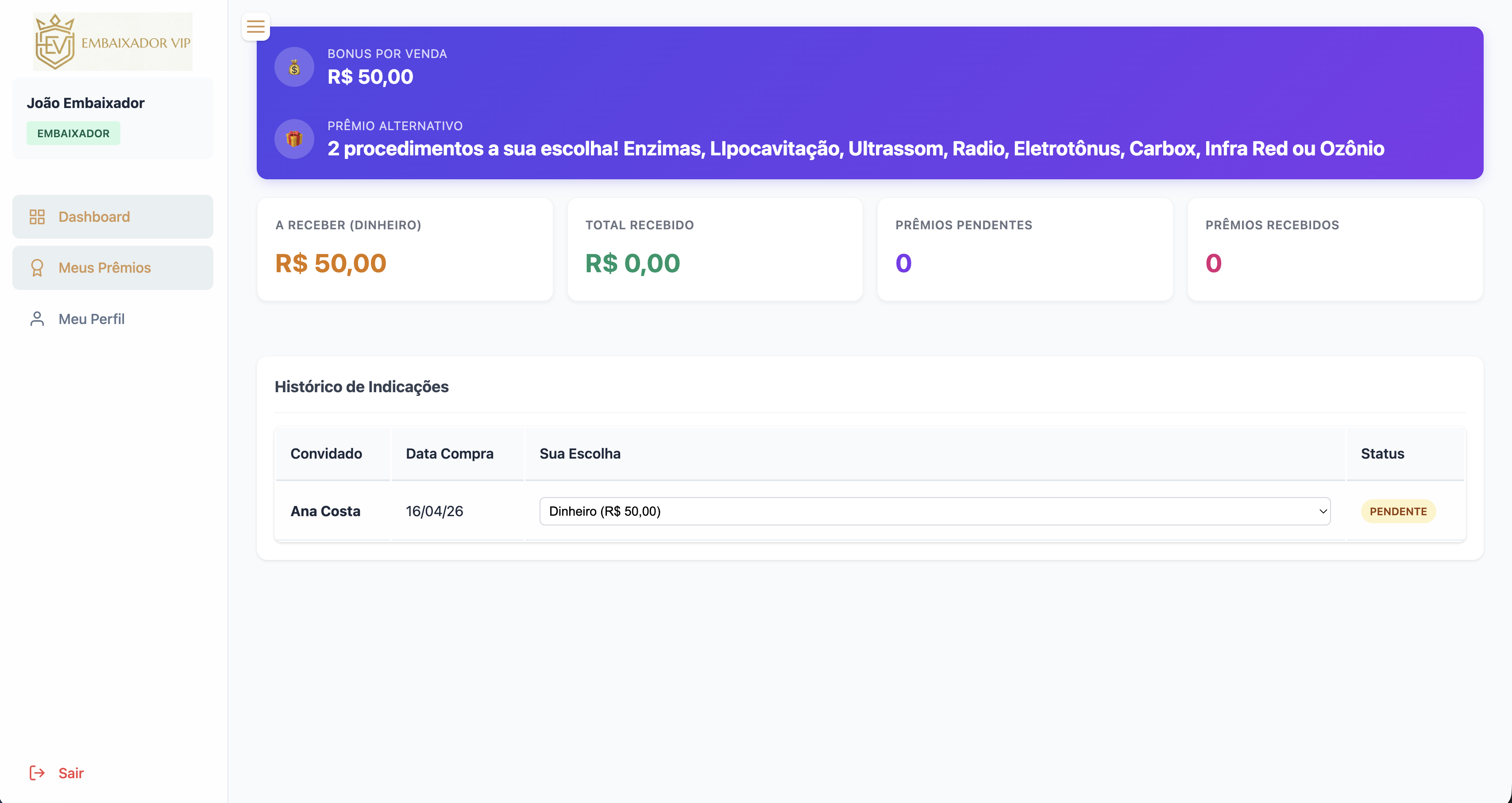This screenshot has width=1512, height=803.
Task: Select the Prêmios Pendentes card
Action: coord(1025,249)
